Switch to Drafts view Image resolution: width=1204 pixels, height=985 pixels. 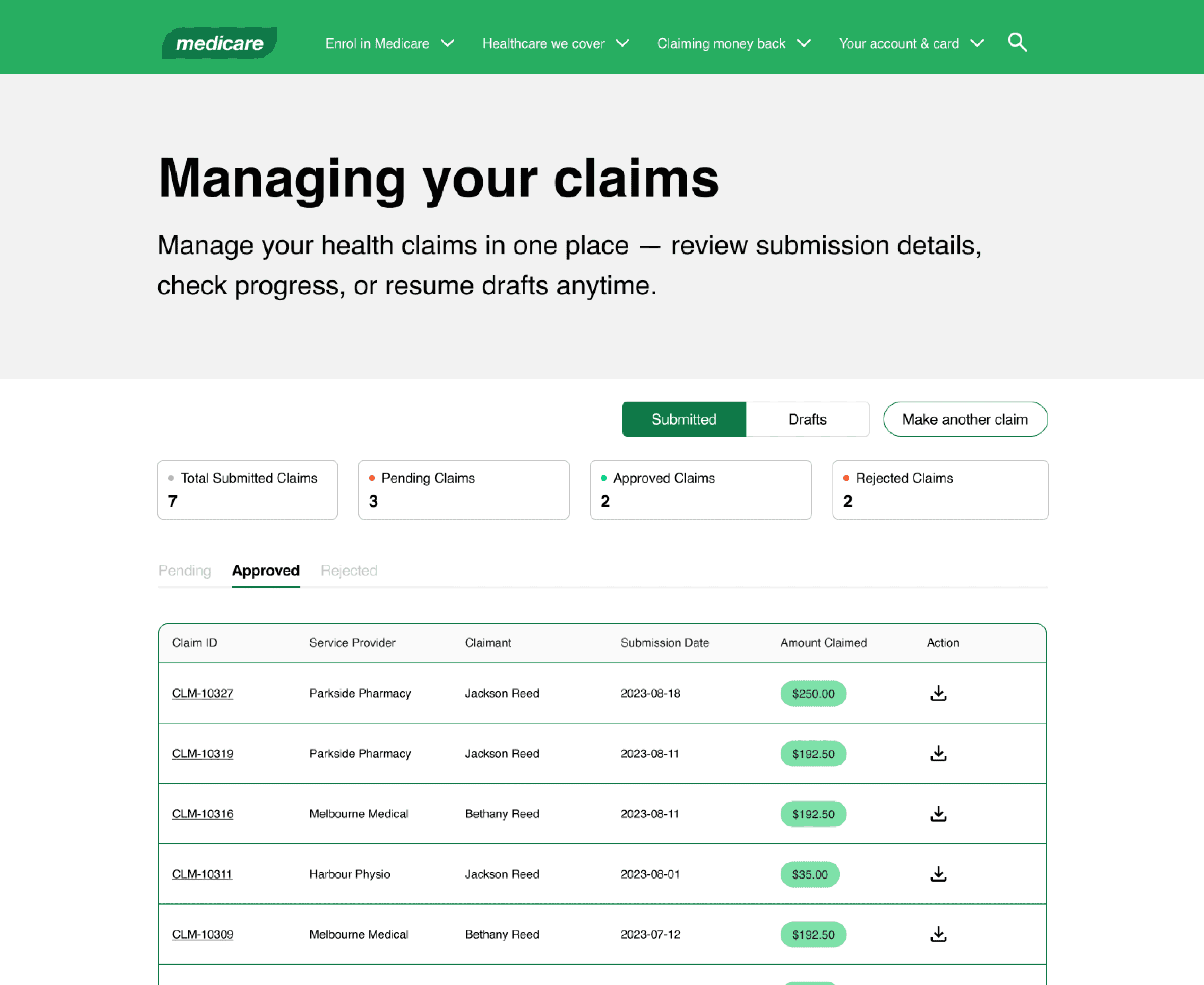point(807,419)
